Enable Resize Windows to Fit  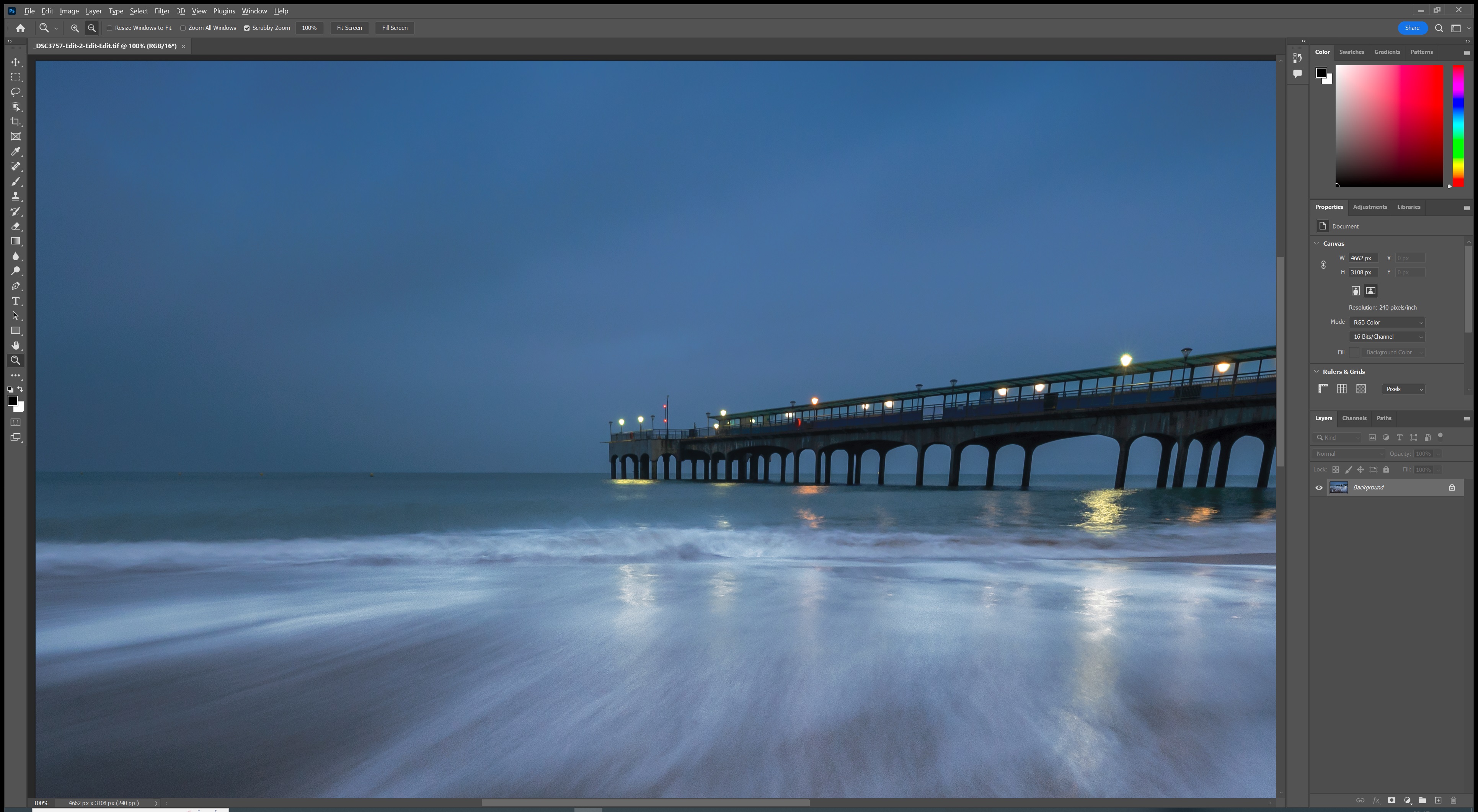[x=109, y=28]
